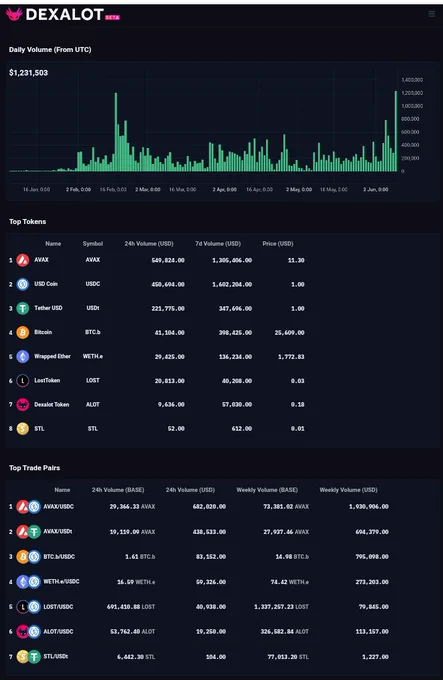Sort tokens by Symbol column header
The height and width of the screenshot is (680, 443).
tap(93, 244)
